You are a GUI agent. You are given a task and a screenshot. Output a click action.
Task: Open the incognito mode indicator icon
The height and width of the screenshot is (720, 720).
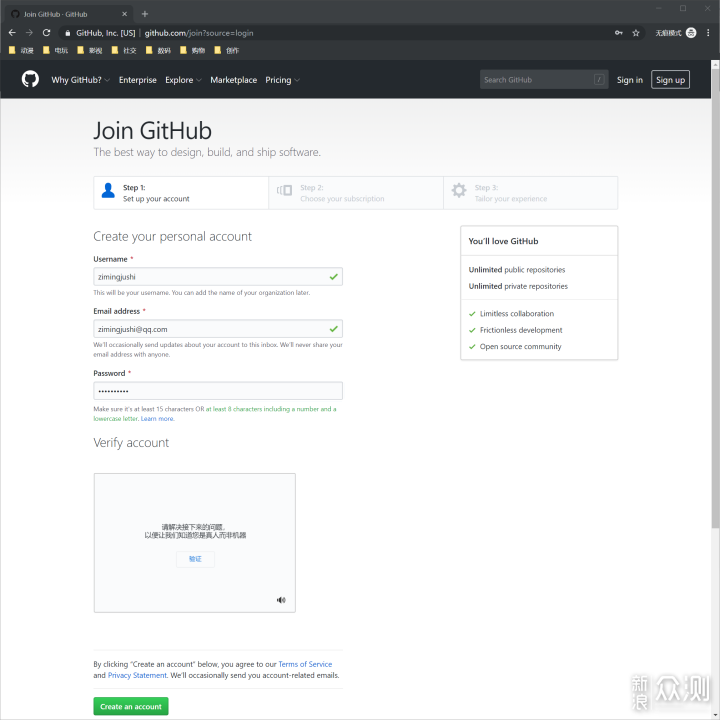tap(691, 33)
